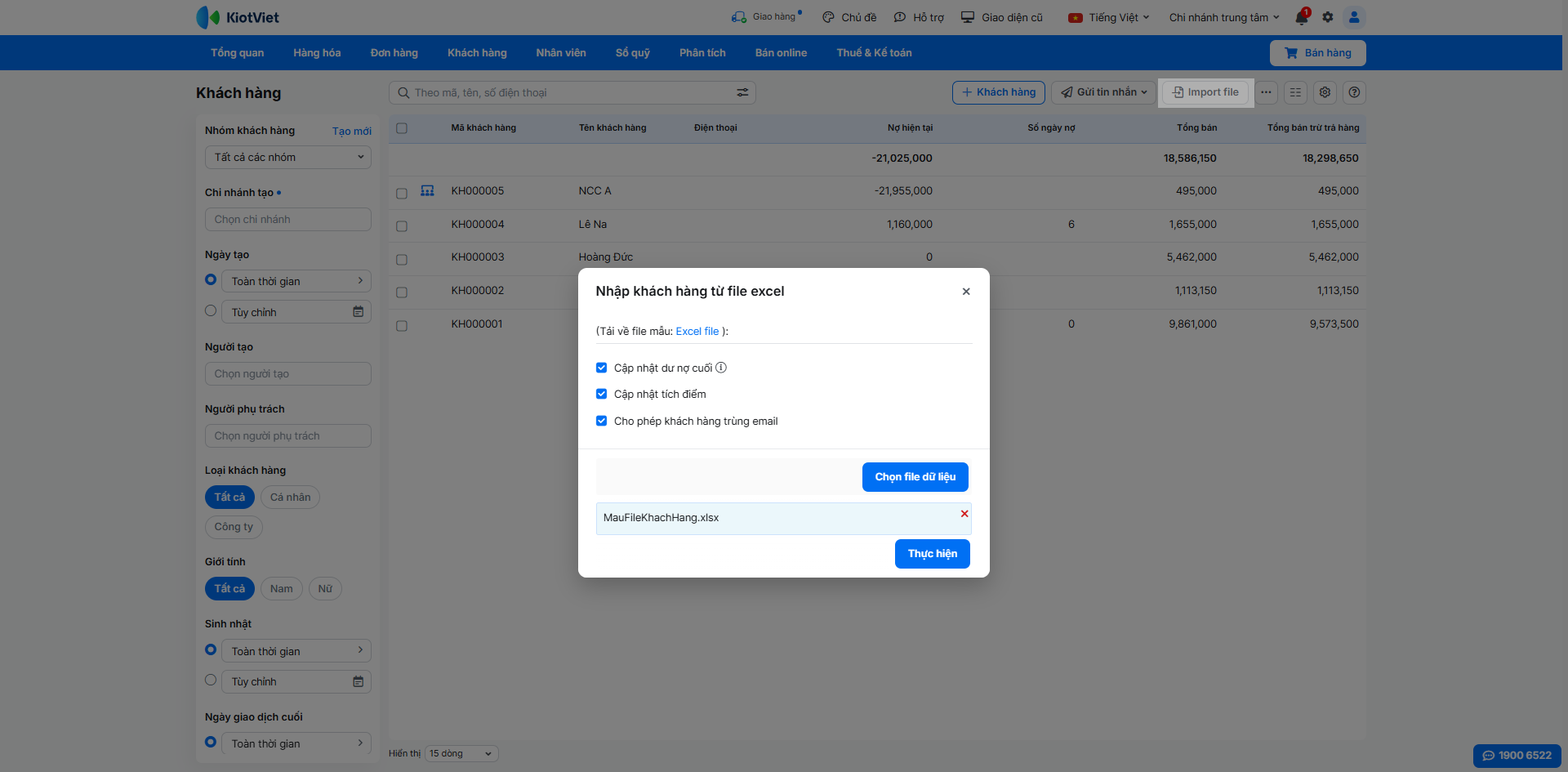Viewport: 1568px width, 772px height.
Task: Click the Thực hiện button
Action: coord(932,554)
